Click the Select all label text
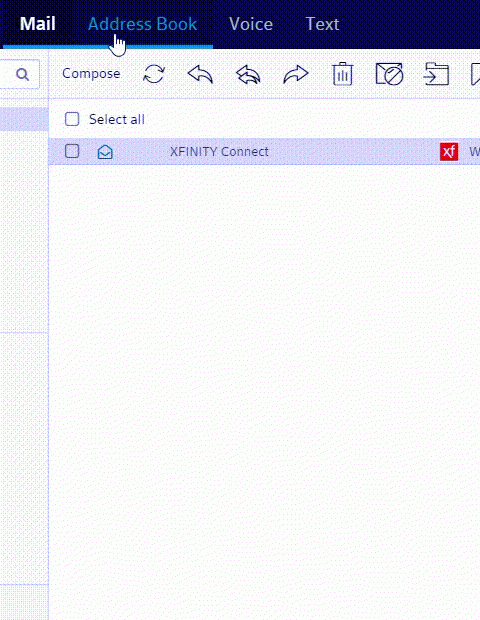This screenshot has height=620, width=480. [117, 119]
